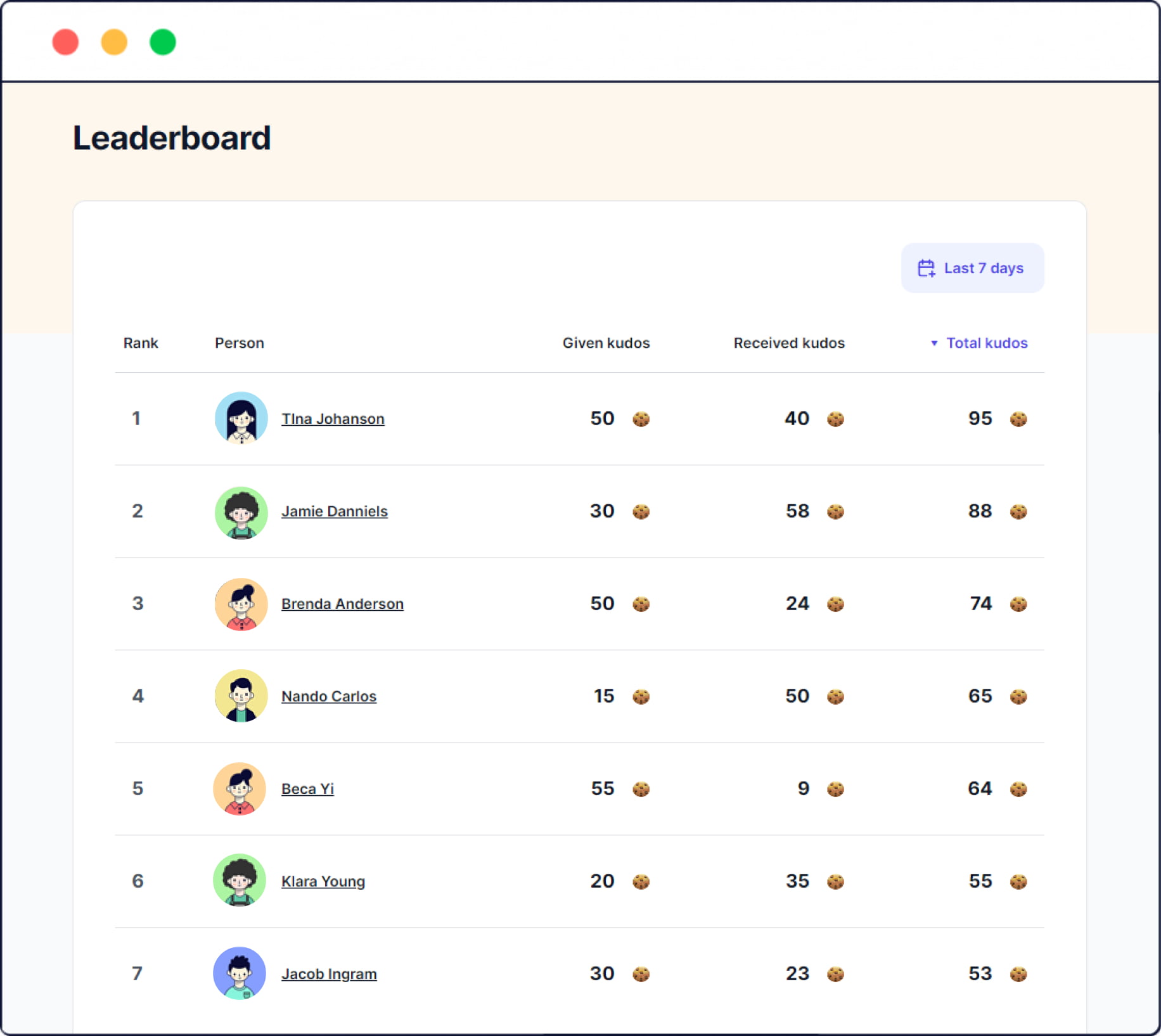Click the sort arrow beside Total kudos
Viewport: 1161px width, 1036px height.
(933, 343)
